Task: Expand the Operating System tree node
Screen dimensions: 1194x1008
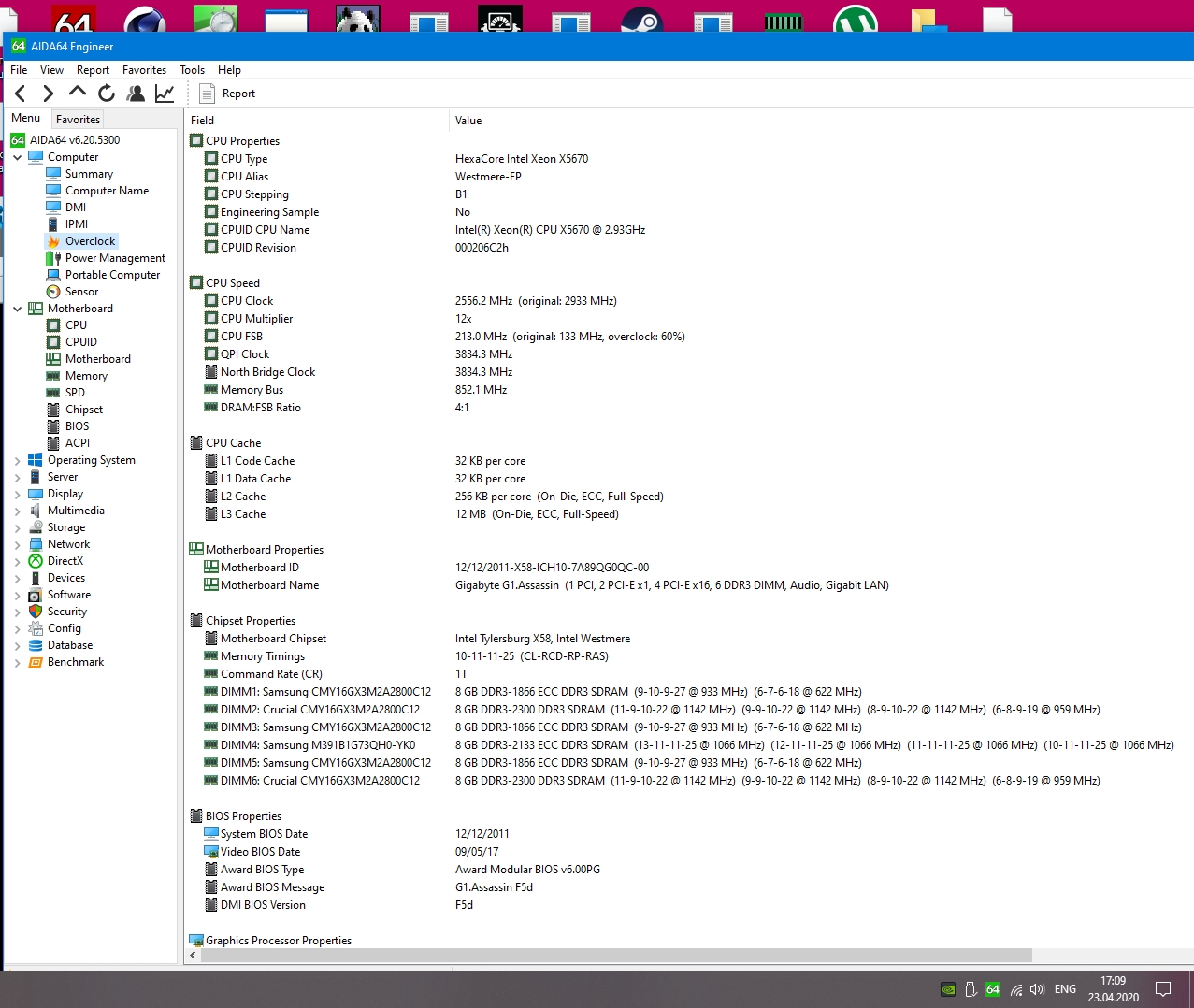Action: 17,460
